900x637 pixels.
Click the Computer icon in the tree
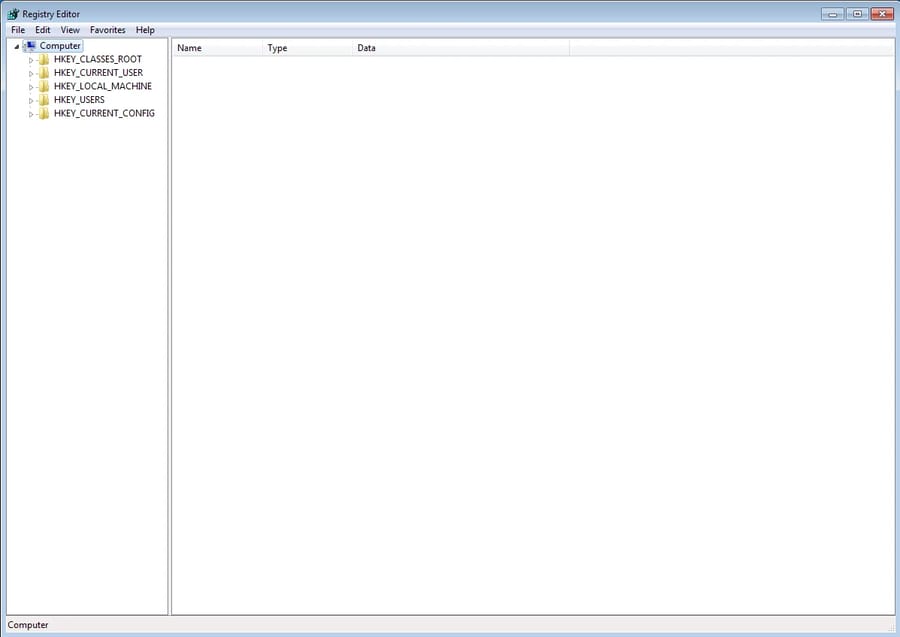[30, 46]
